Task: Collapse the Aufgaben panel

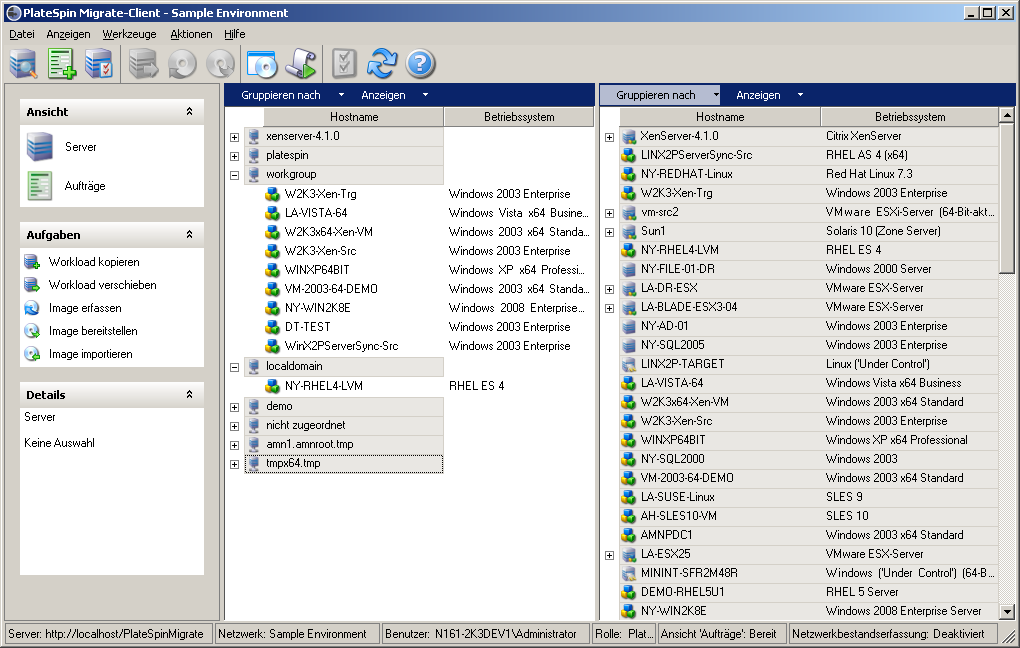Action: click(x=189, y=234)
